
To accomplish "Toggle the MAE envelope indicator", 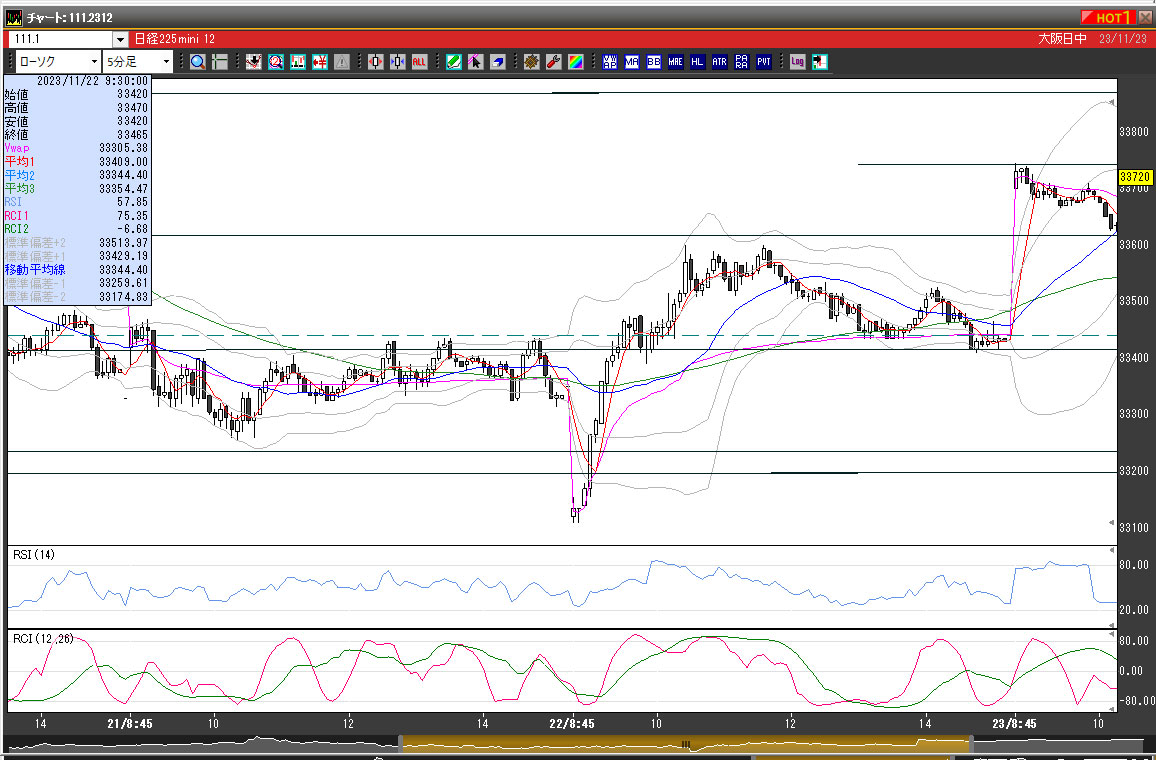I will point(675,63).
